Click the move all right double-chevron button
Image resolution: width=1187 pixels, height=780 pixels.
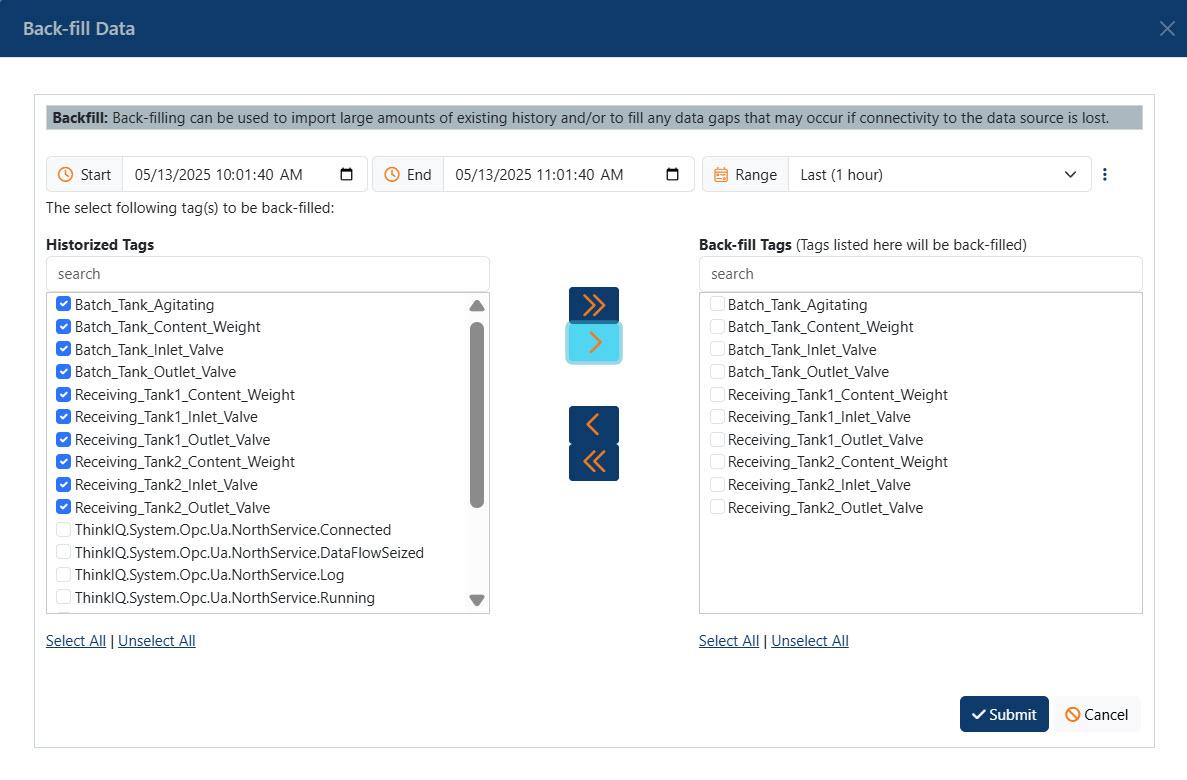(x=593, y=305)
